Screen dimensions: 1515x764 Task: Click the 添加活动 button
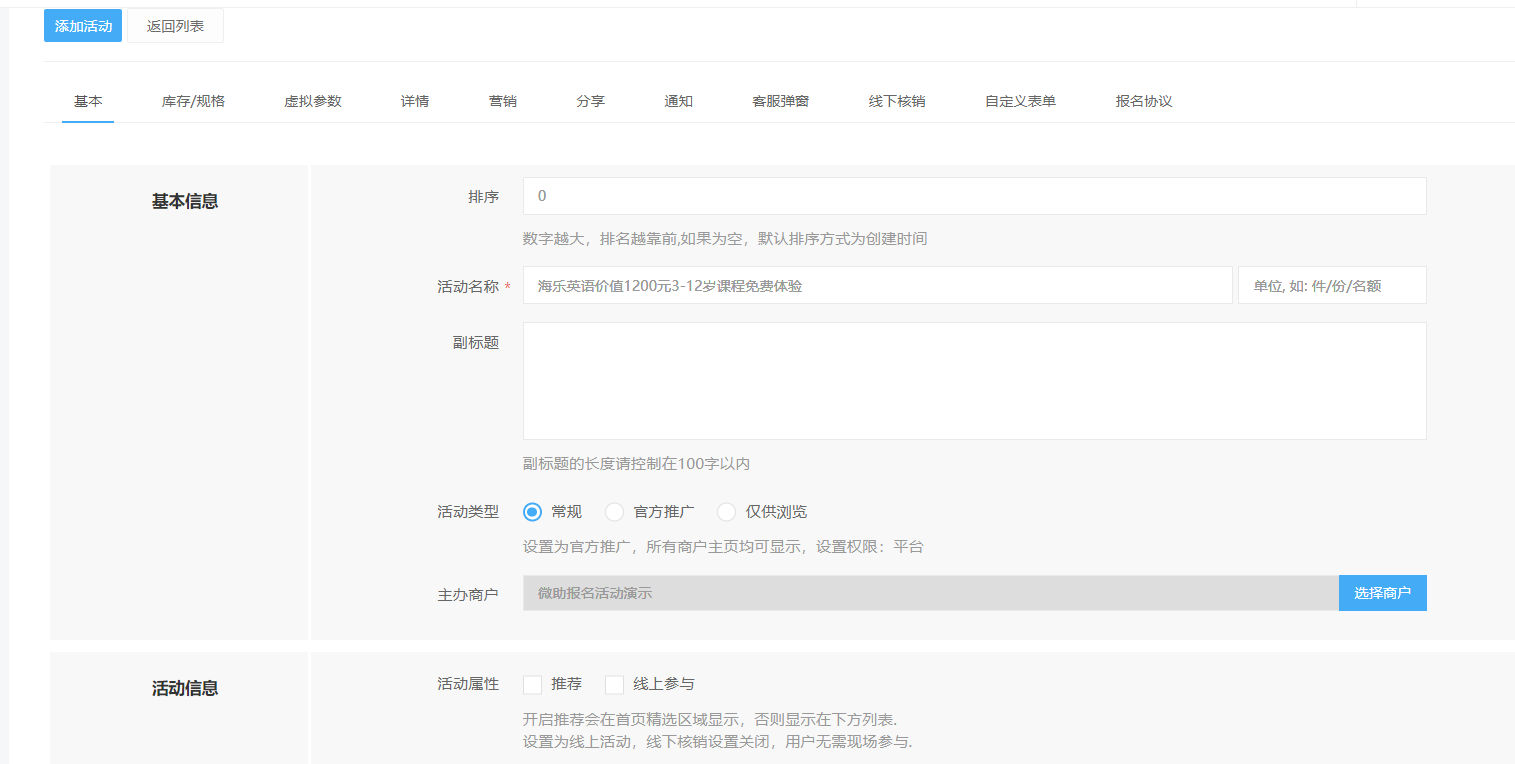(x=82, y=25)
